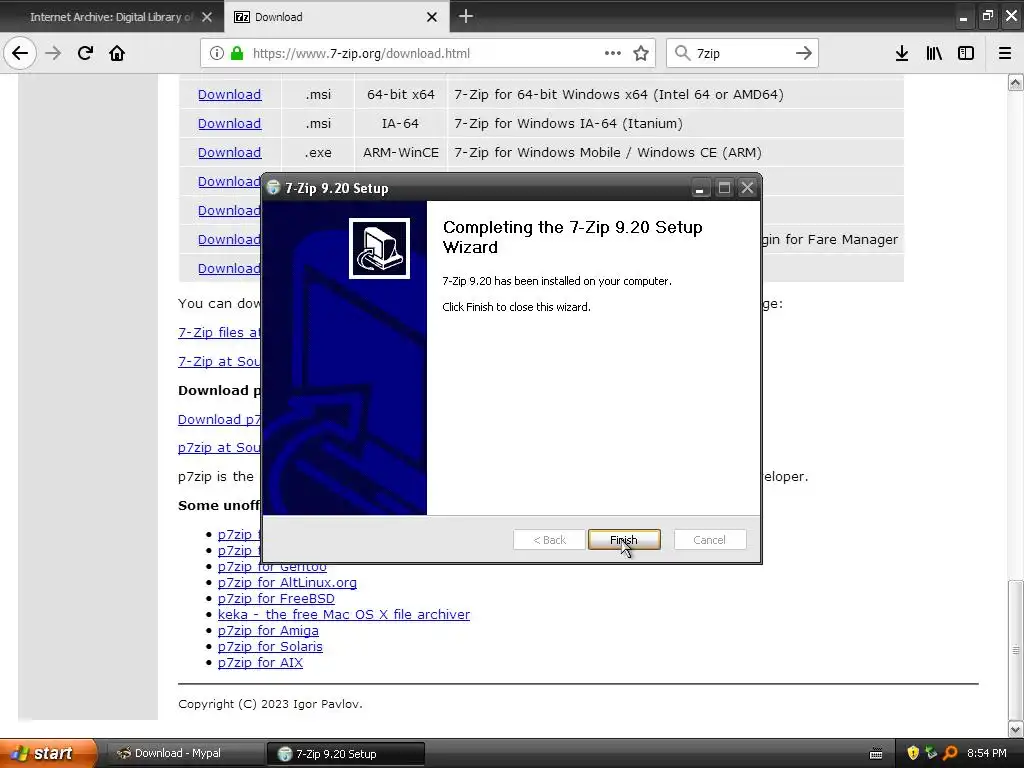Click Download link for ARM-WinCE exe
The height and width of the screenshot is (768, 1024).
click(x=229, y=152)
